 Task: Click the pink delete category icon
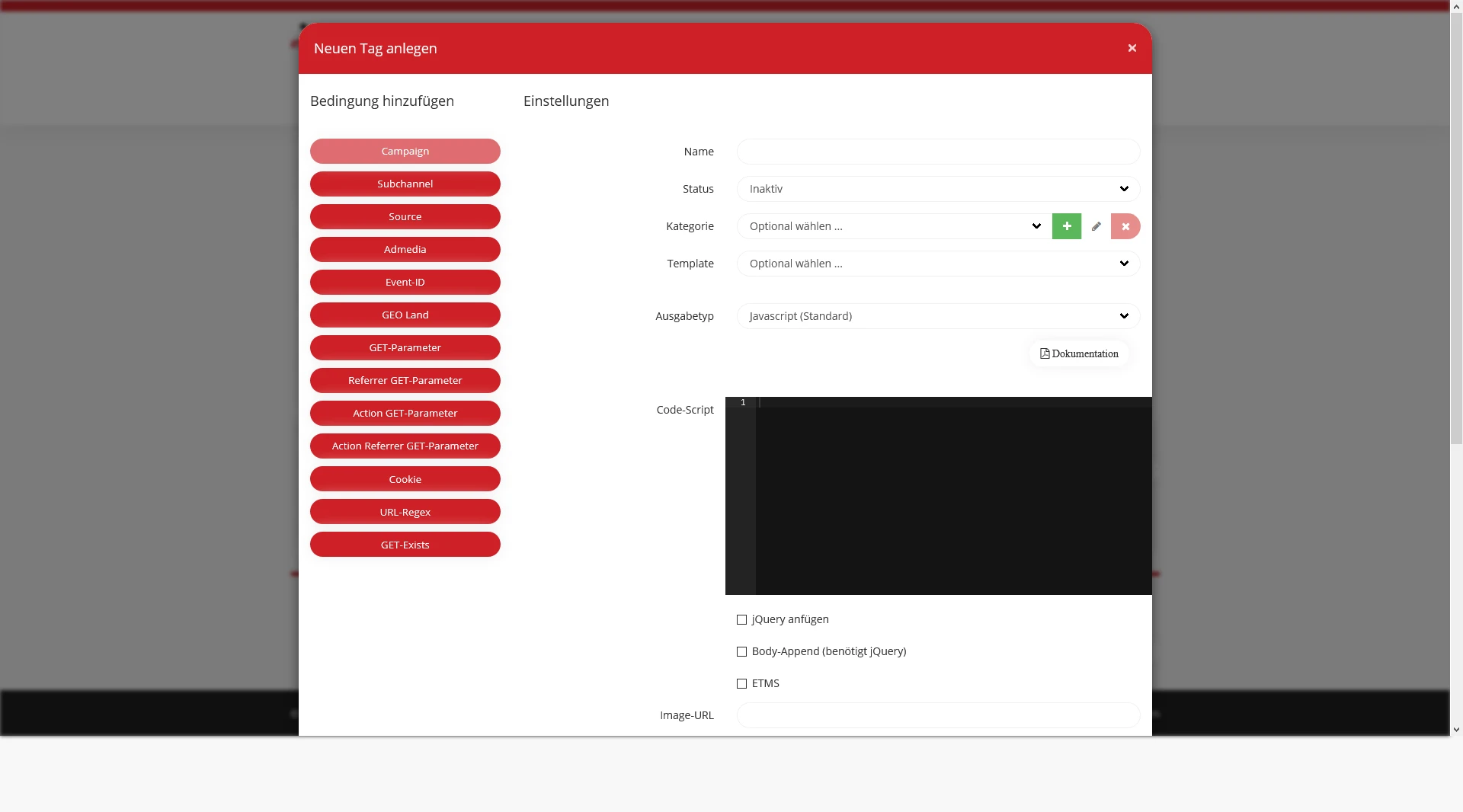click(1125, 226)
